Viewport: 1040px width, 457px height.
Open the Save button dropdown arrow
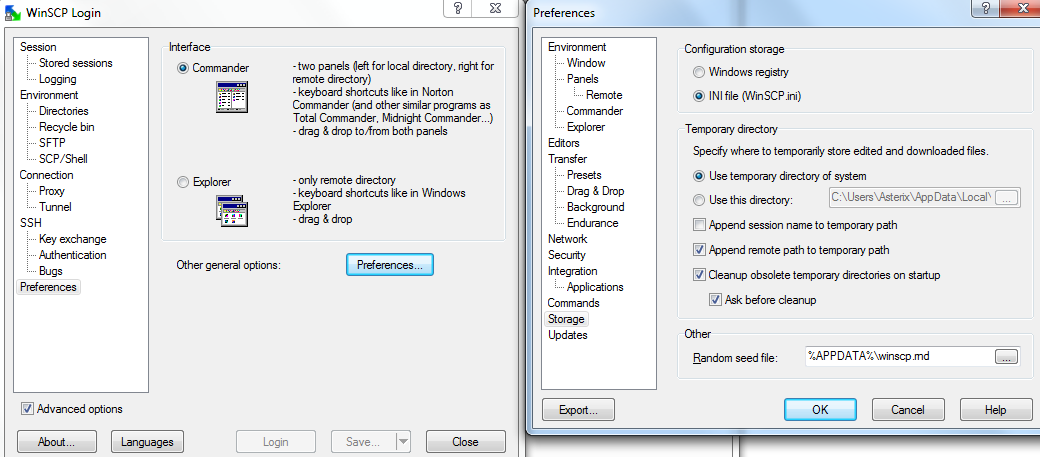403,442
